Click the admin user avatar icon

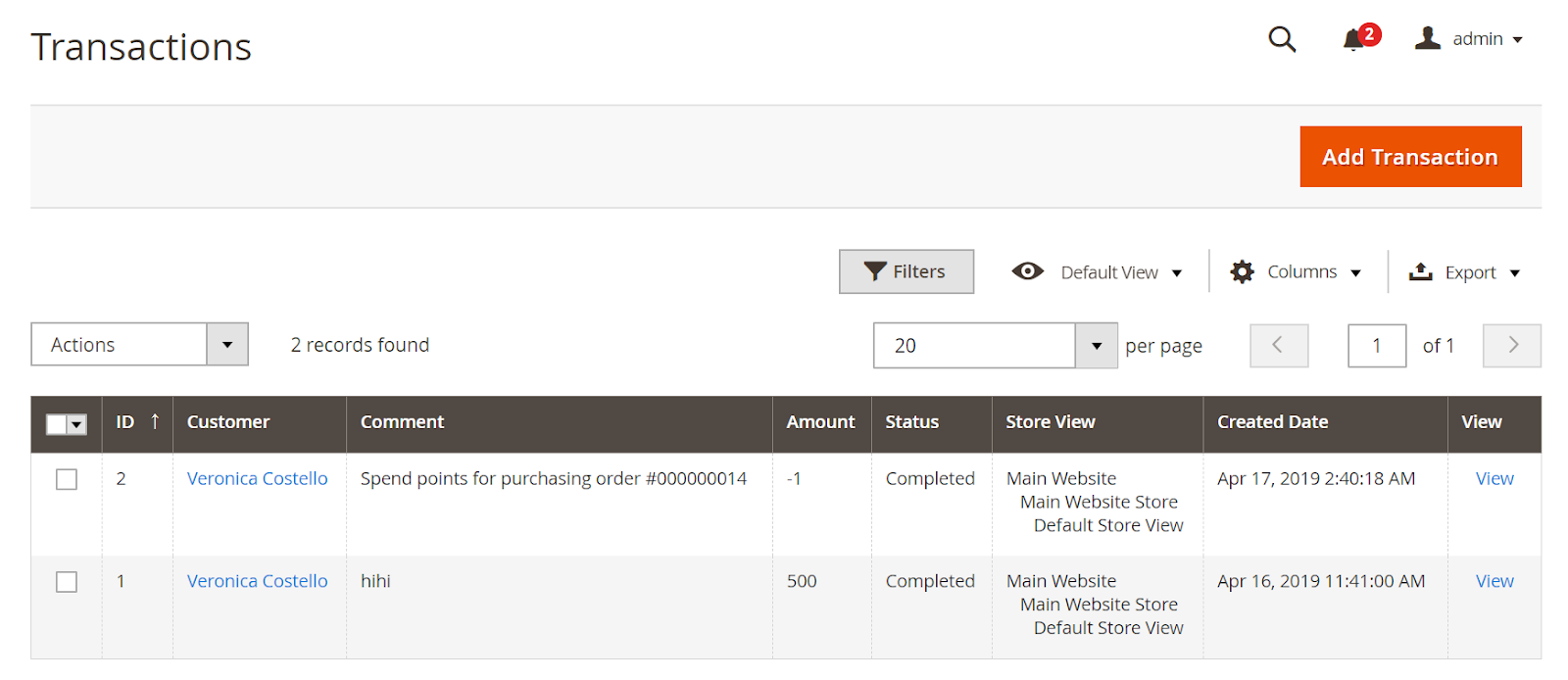pos(1428,38)
